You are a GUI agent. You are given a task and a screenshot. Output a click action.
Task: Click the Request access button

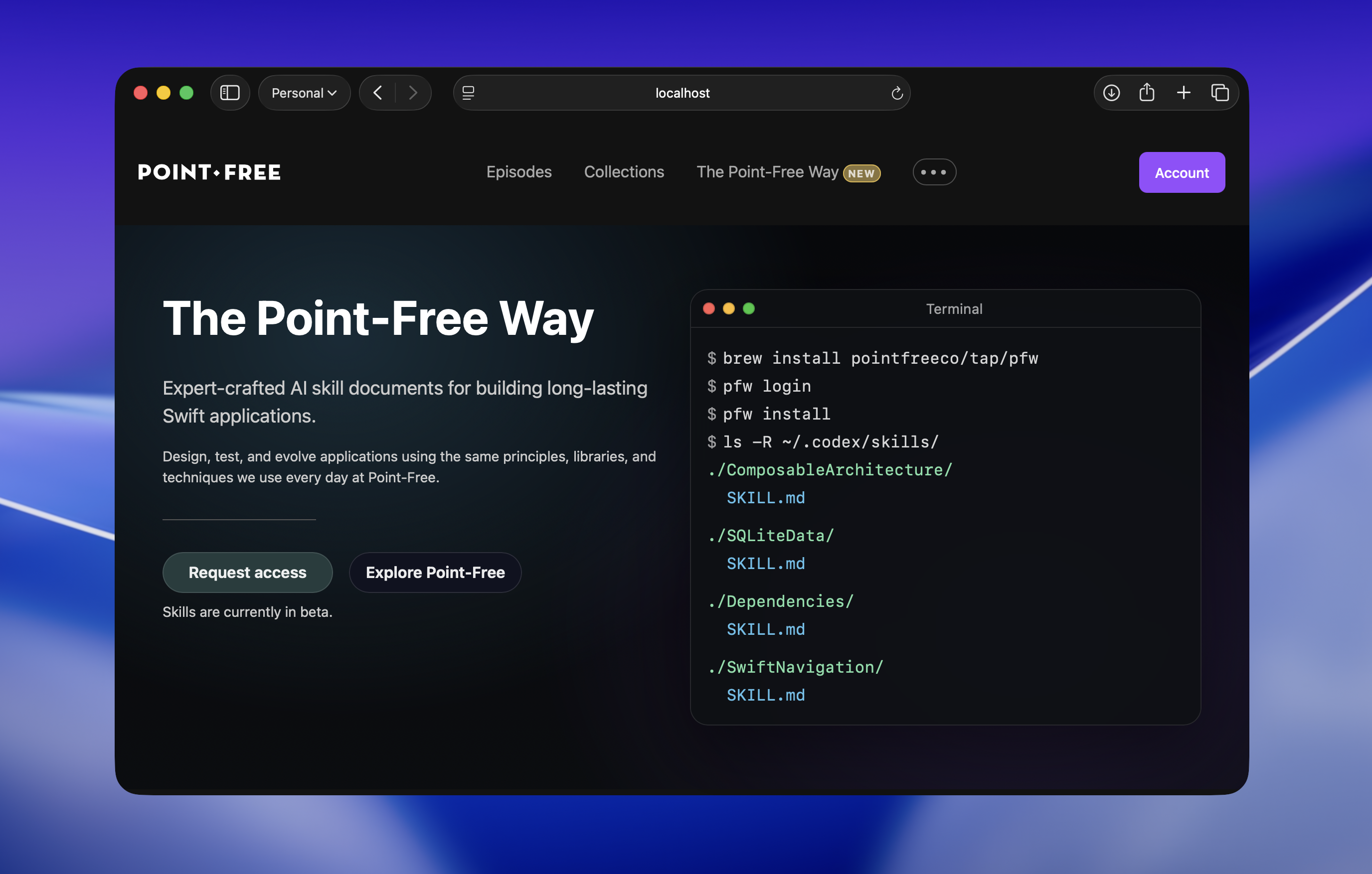247,572
